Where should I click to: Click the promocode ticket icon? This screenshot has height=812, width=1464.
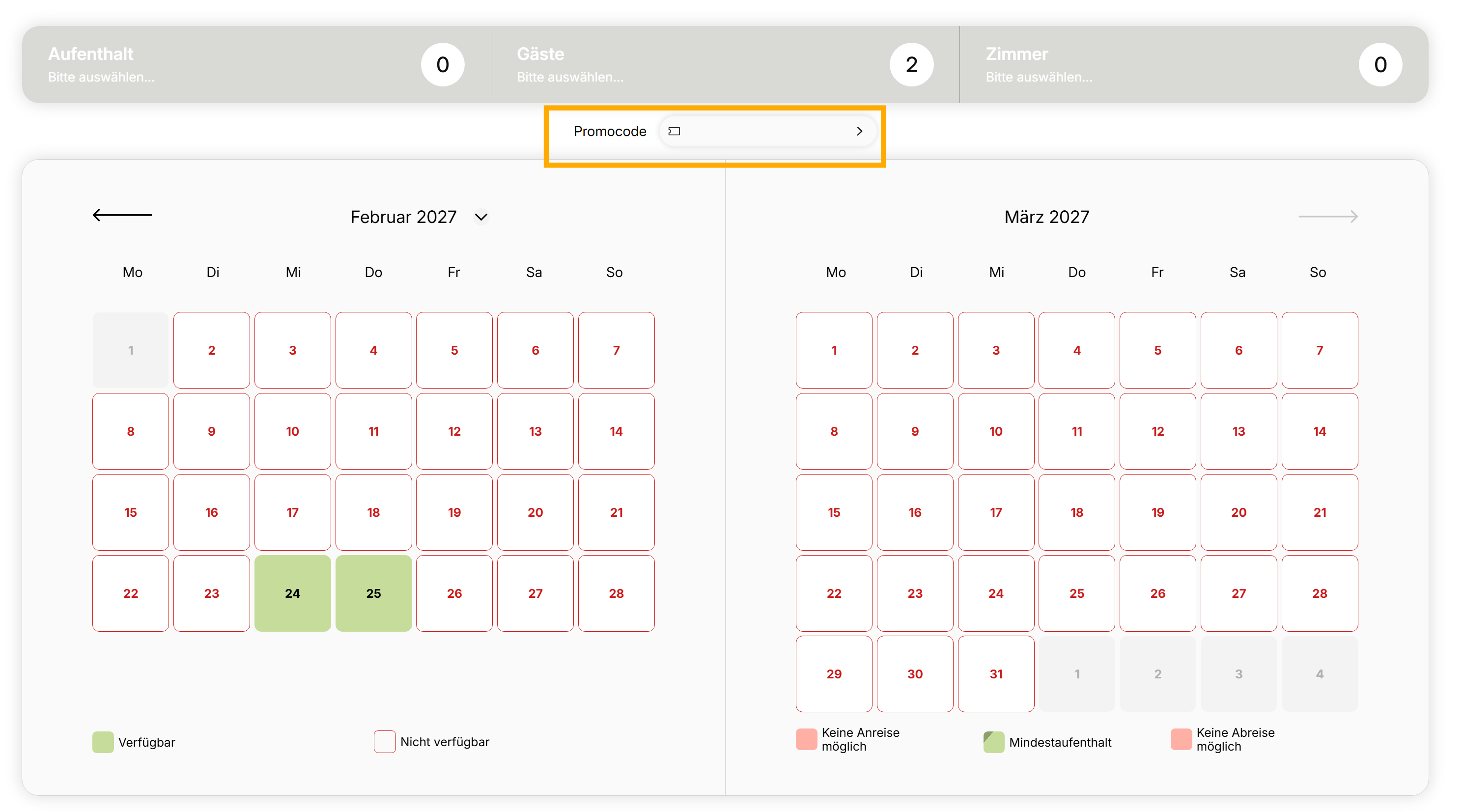pyautogui.click(x=674, y=131)
